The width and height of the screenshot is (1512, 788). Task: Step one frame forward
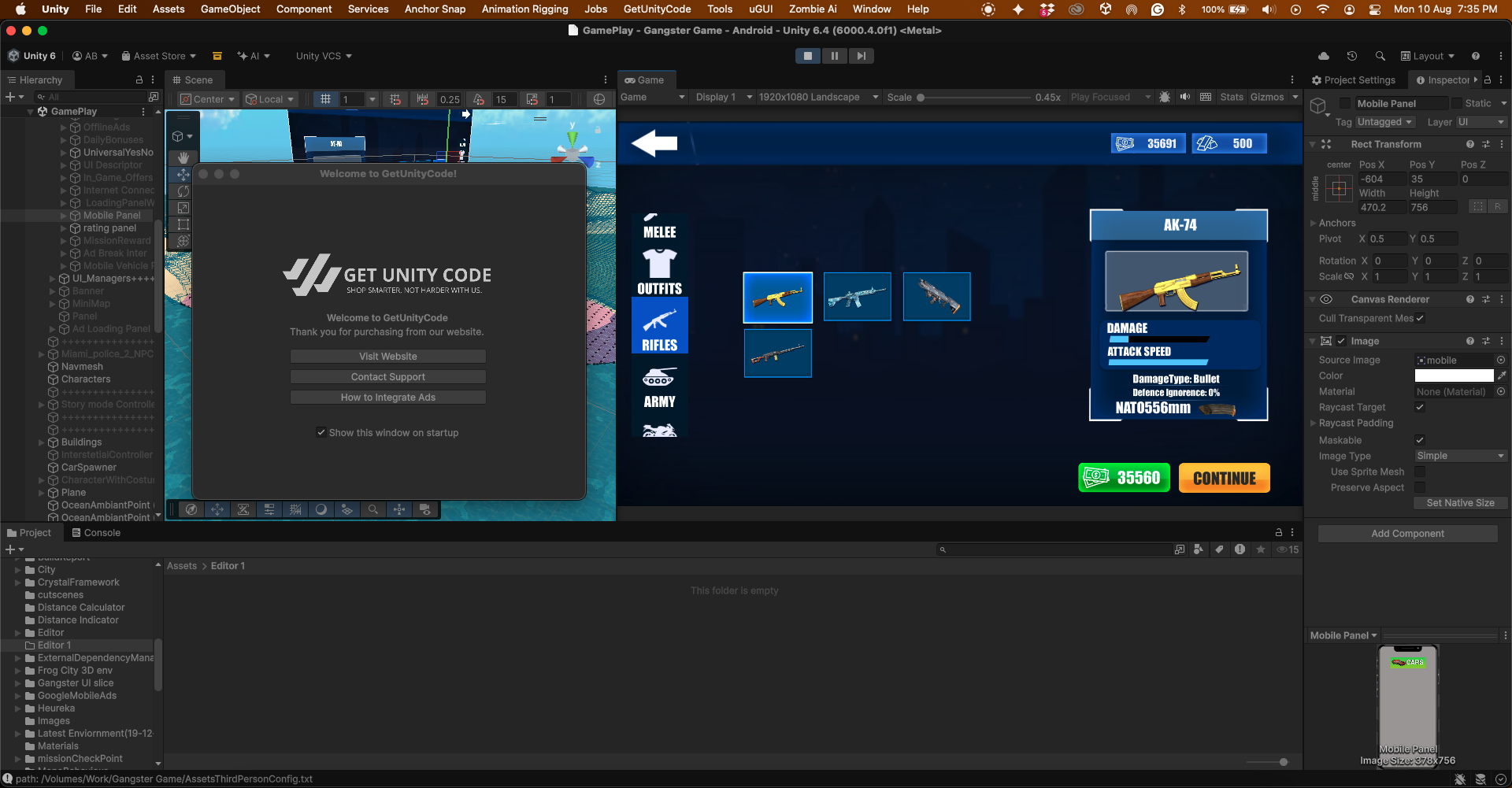pyautogui.click(x=862, y=56)
